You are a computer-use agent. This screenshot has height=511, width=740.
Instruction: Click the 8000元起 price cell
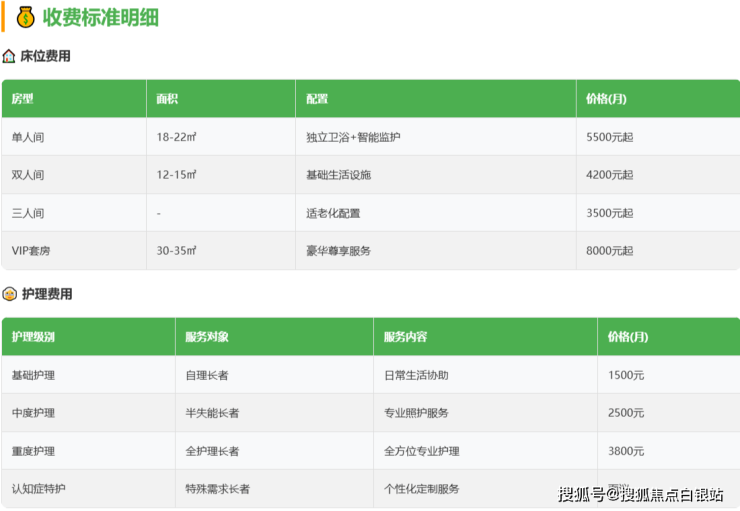tap(609, 251)
